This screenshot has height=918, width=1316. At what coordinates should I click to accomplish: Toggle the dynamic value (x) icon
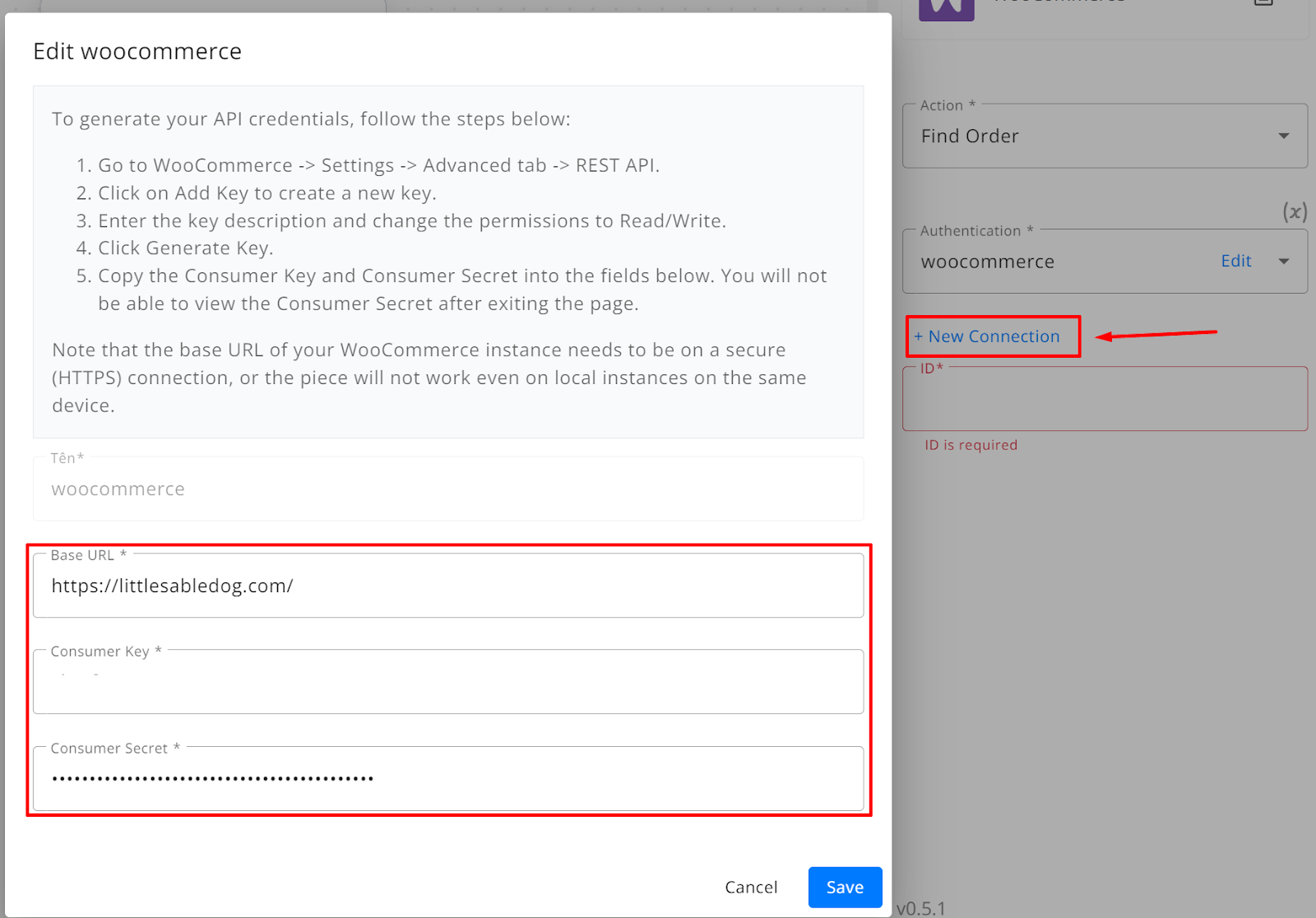point(1295,212)
